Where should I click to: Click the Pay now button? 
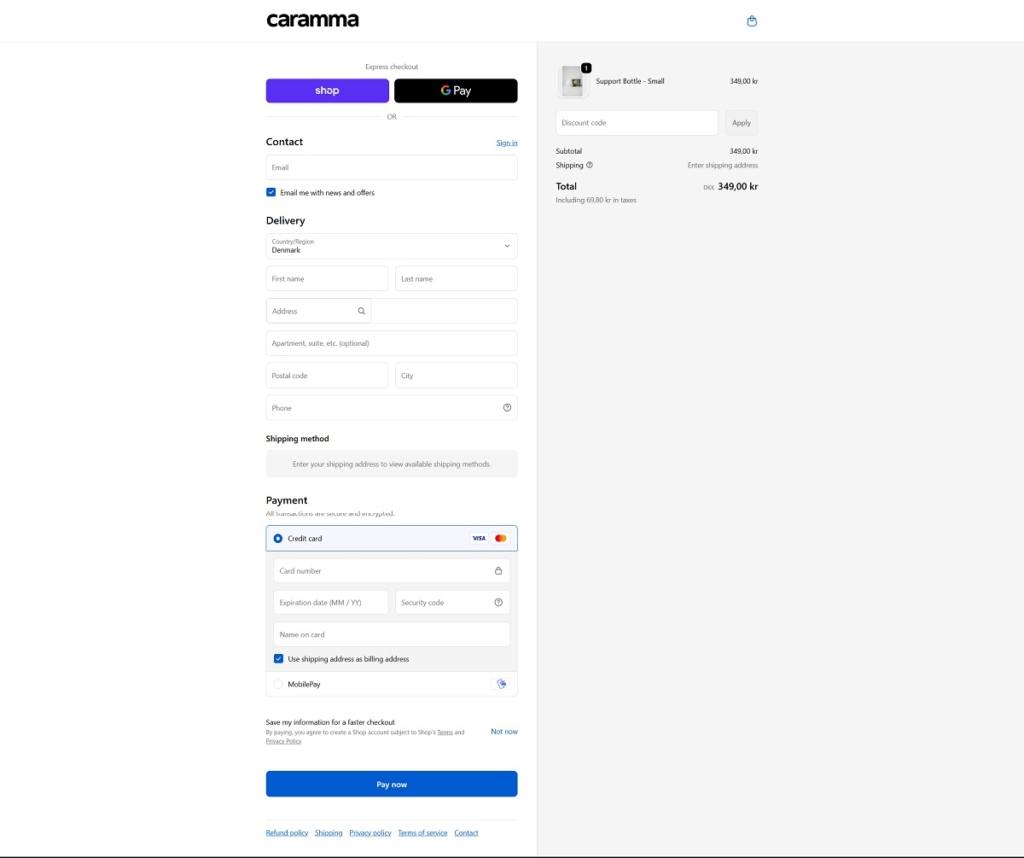391,784
